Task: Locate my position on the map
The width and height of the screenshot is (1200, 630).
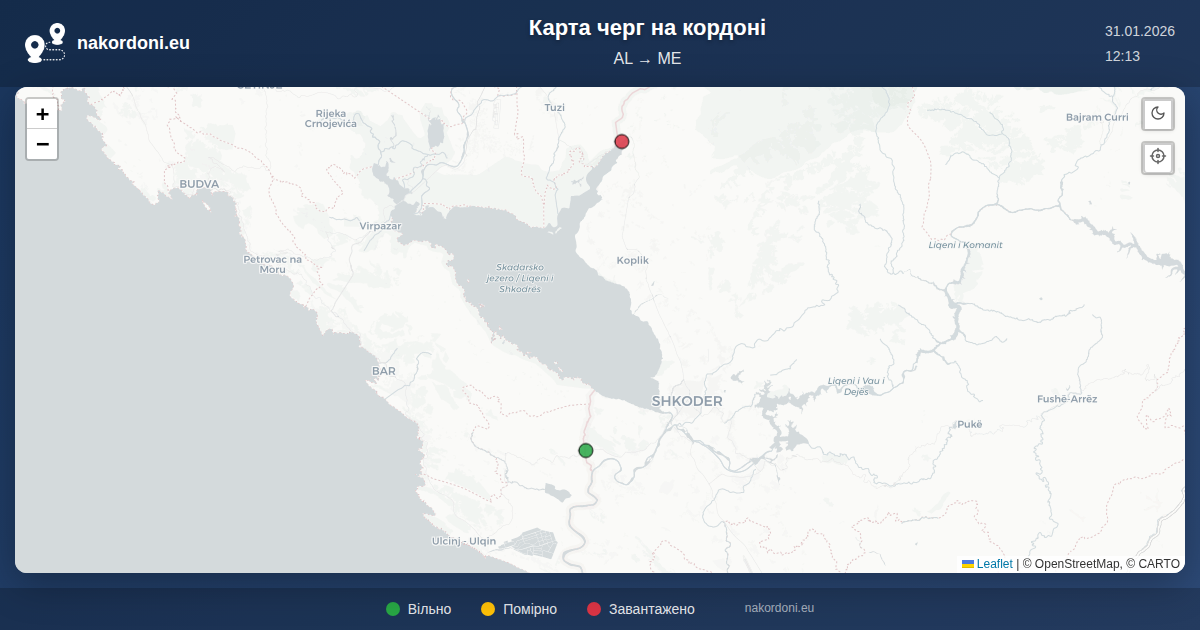Action: pyautogui.click(x=1158, y=157)
